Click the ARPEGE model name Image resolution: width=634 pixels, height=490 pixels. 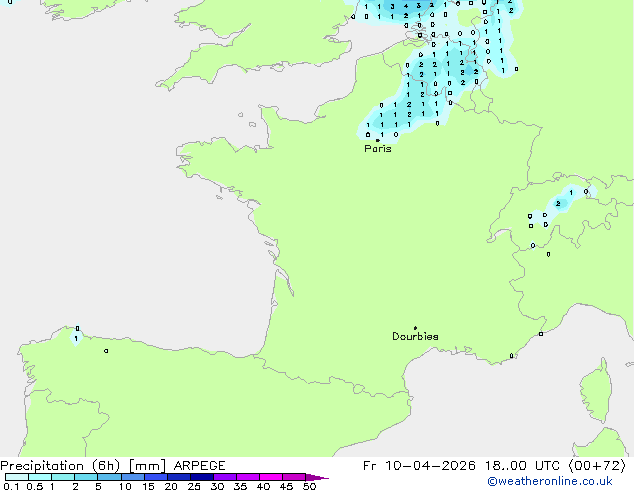[199, 466]
